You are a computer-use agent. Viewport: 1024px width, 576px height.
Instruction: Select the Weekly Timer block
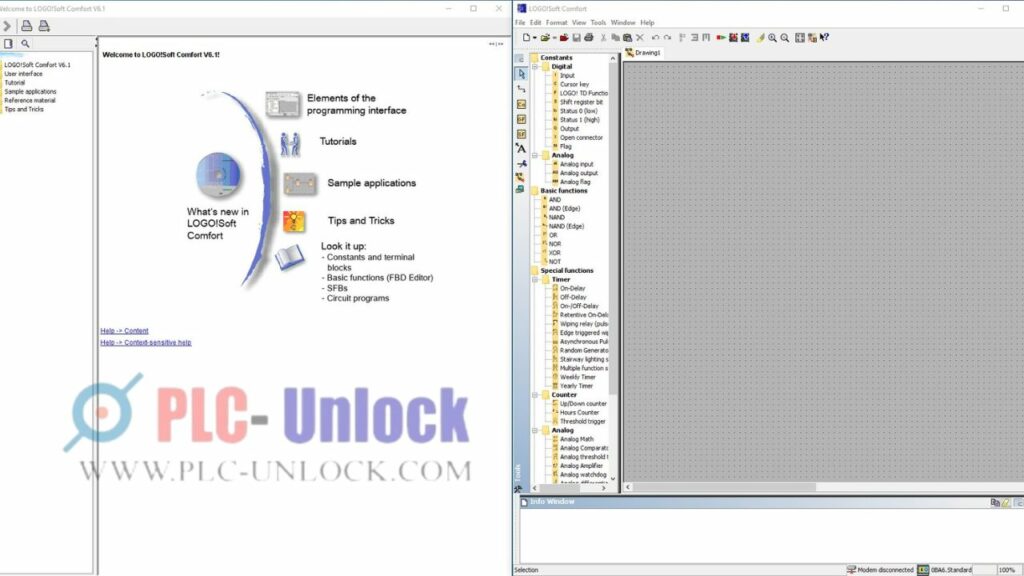(x=577, y=377)
